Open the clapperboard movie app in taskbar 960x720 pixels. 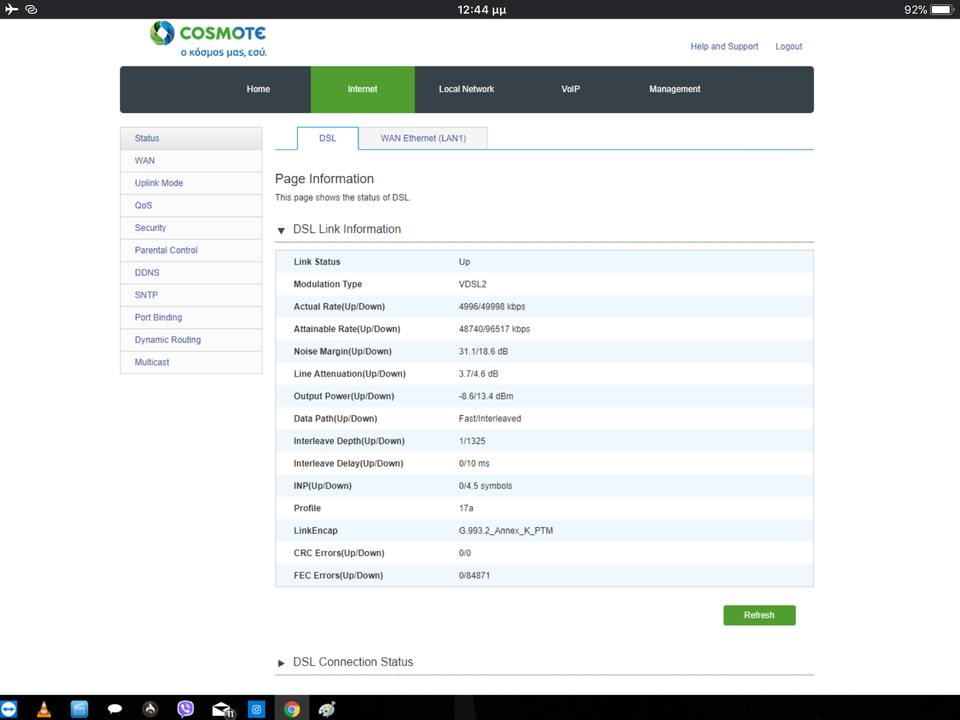coord(79,709)
